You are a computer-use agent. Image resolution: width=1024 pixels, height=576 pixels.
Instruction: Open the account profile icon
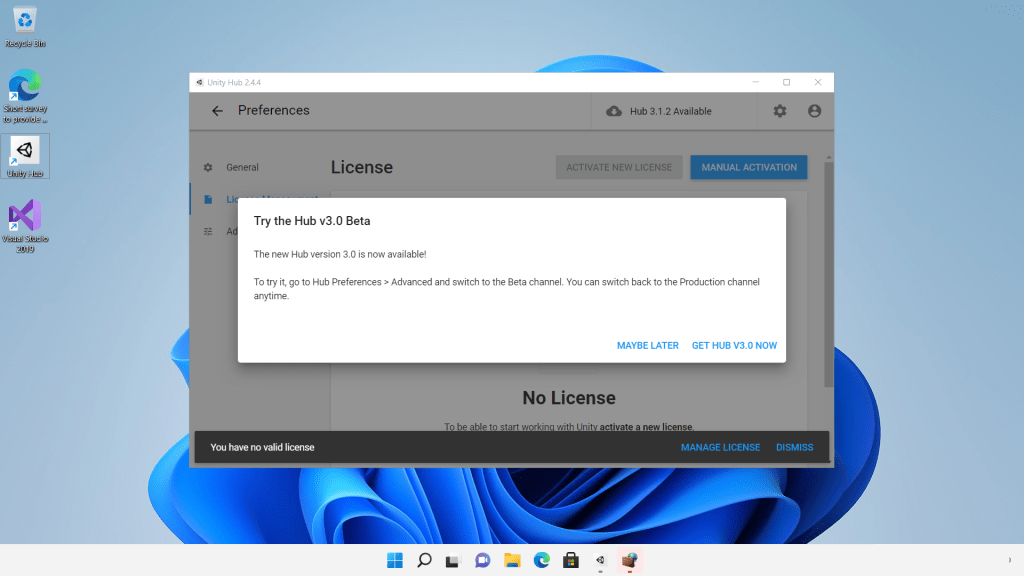pyautogui.click(x=814, y=111)
